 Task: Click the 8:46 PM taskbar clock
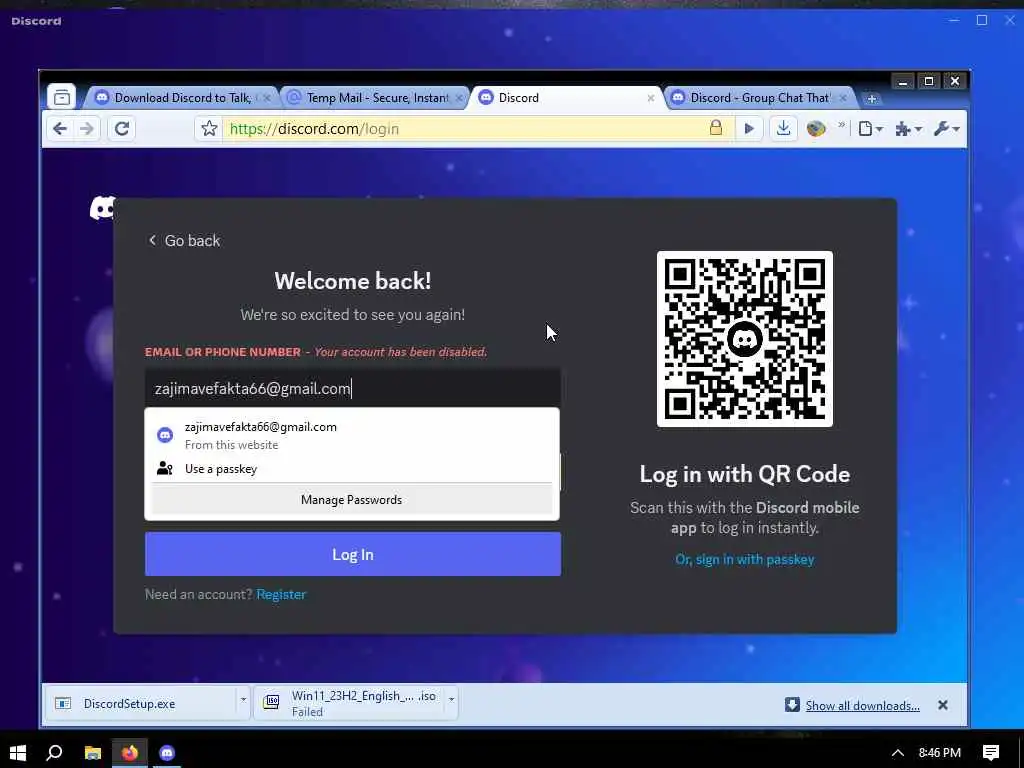click(940, 753)
